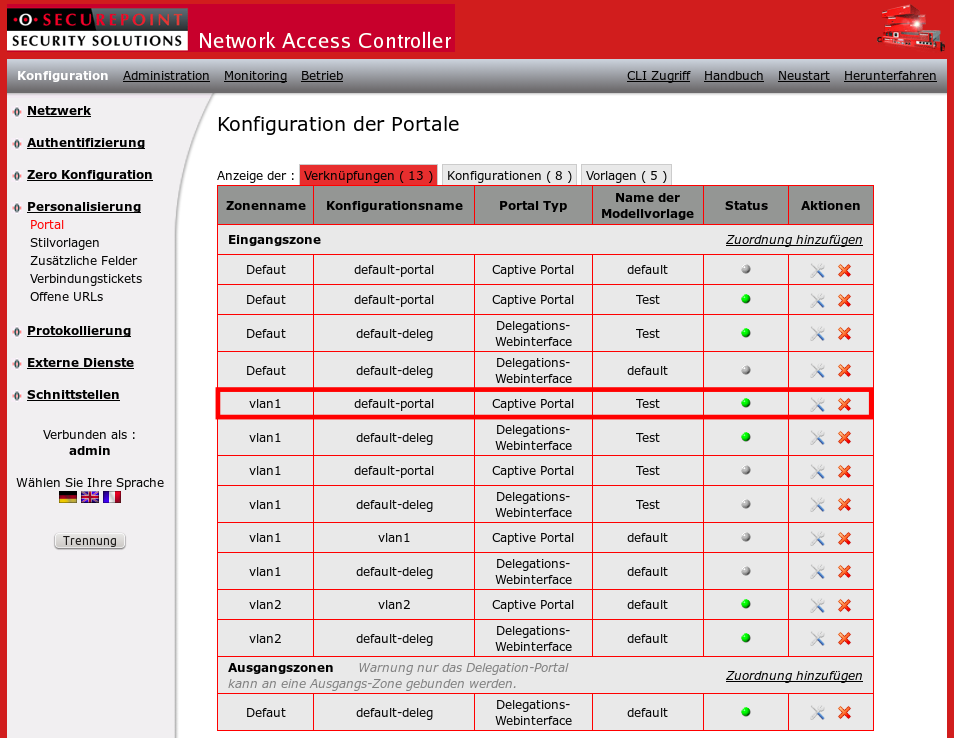Click Zuordnung hinzufügen for the Eingangszone
Screen dimensions: 954x738
[793, 240]
